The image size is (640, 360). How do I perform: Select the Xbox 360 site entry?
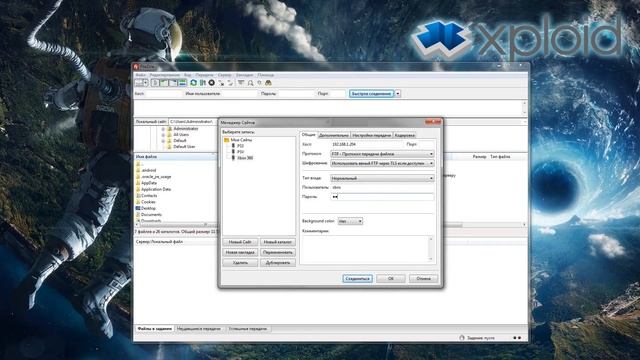(245, 158)
